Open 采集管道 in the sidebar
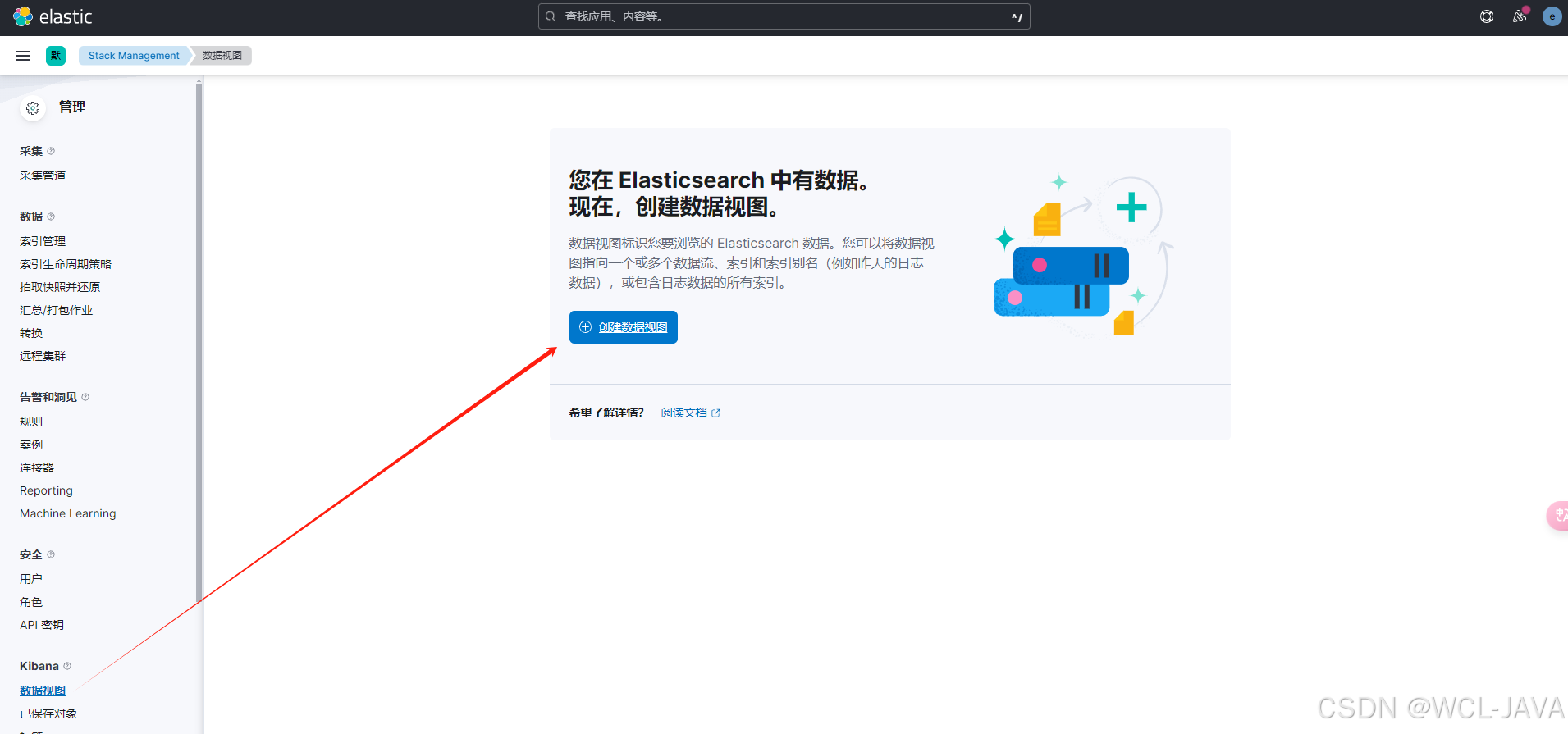 pyautogui.click(x=43, y=176)
